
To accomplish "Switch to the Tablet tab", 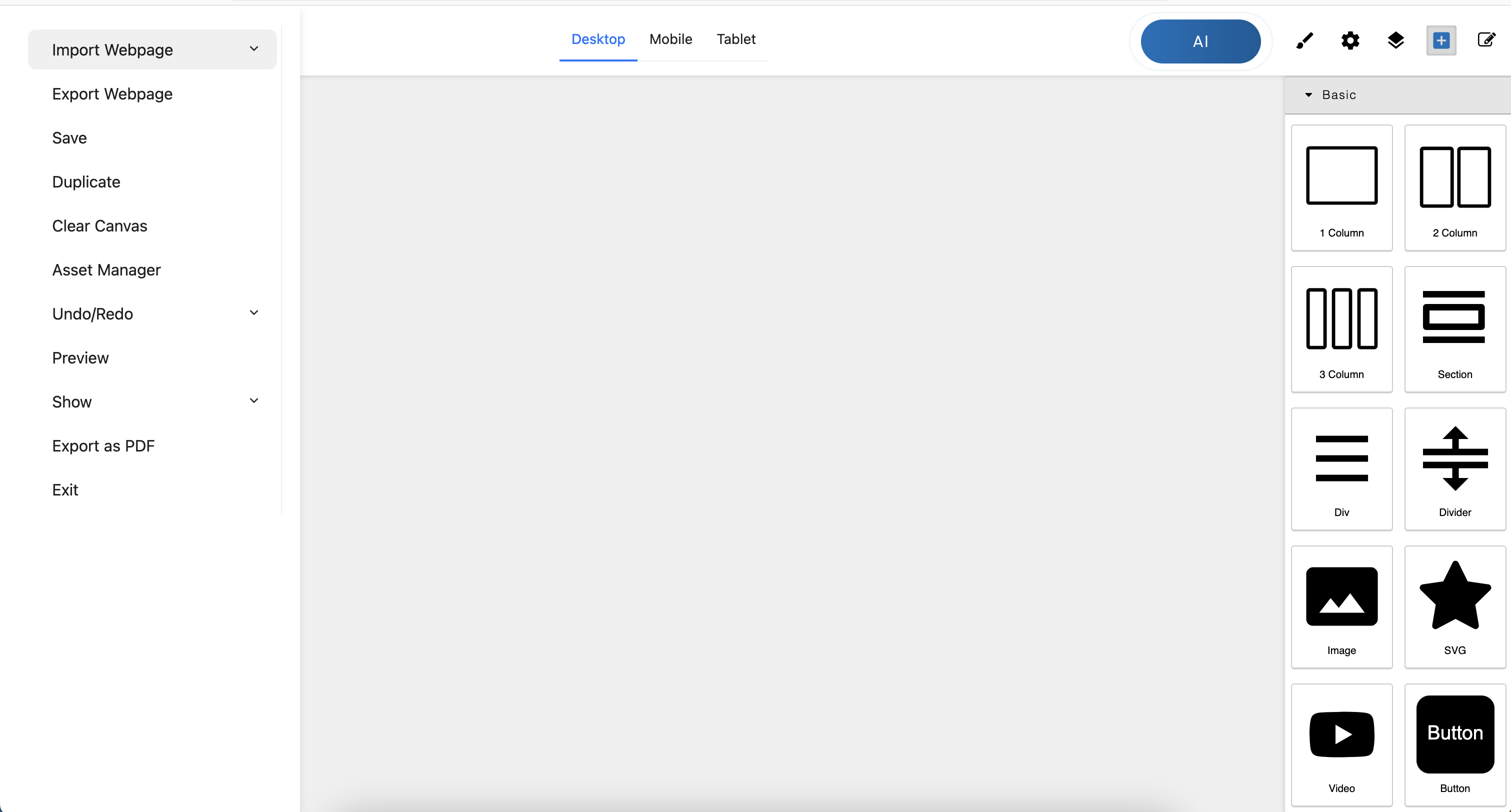I will [735, 39].
